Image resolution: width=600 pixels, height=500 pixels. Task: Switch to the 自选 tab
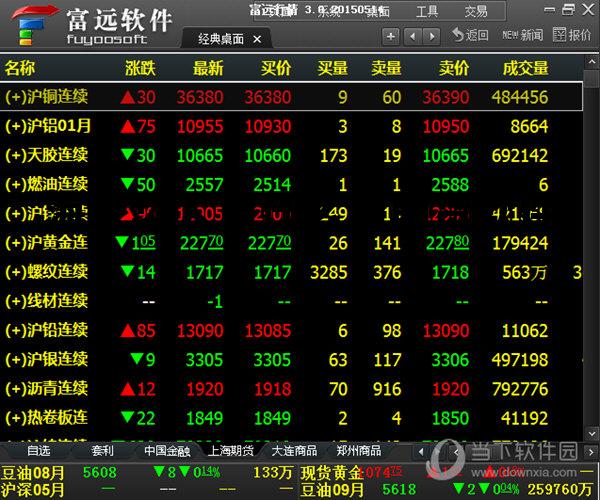[39, 451]
